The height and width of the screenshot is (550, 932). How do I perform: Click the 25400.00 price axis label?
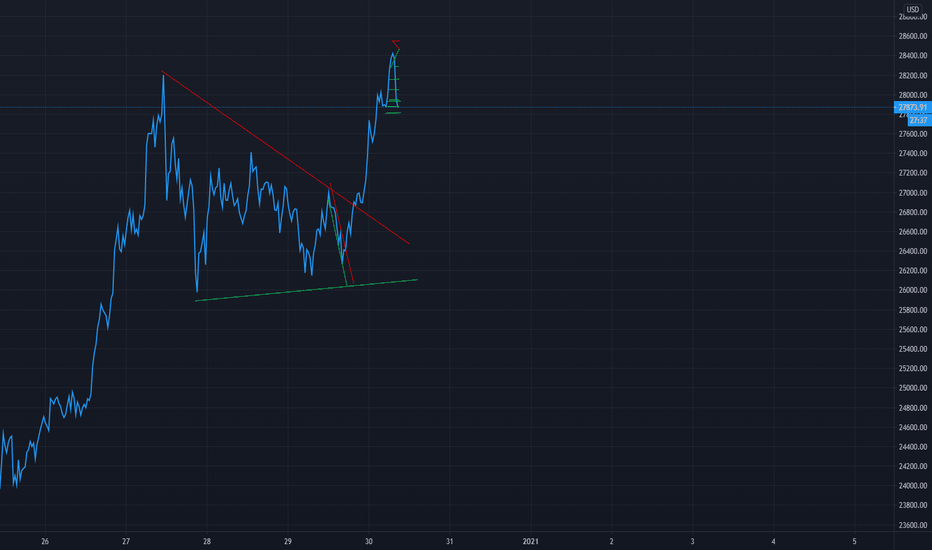point(912,349)
